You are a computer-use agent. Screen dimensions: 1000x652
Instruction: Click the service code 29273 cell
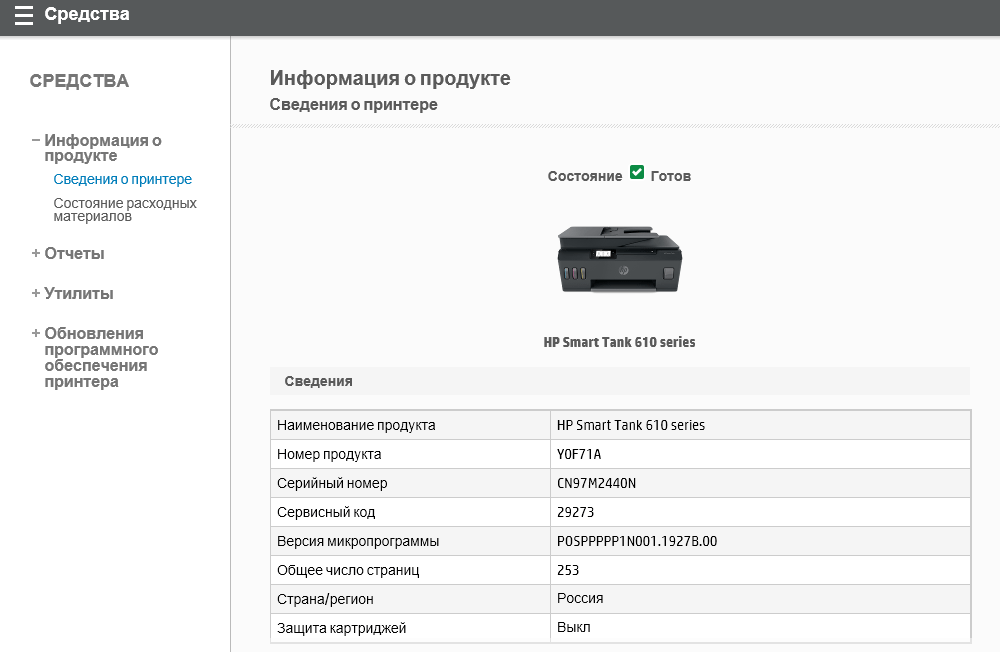574,512
